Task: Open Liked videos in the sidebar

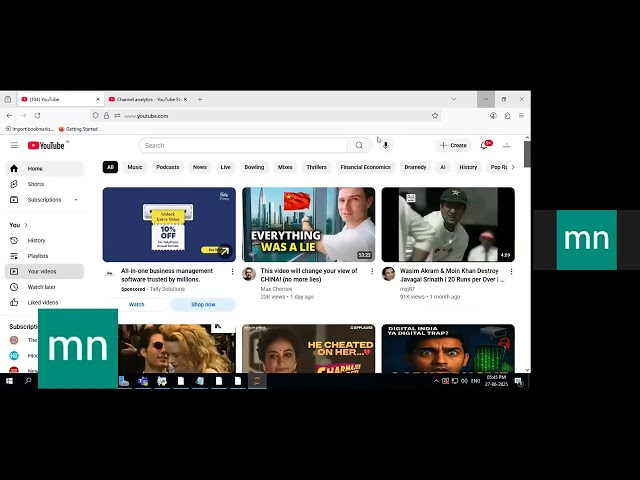Action: [x=44, y=302]
